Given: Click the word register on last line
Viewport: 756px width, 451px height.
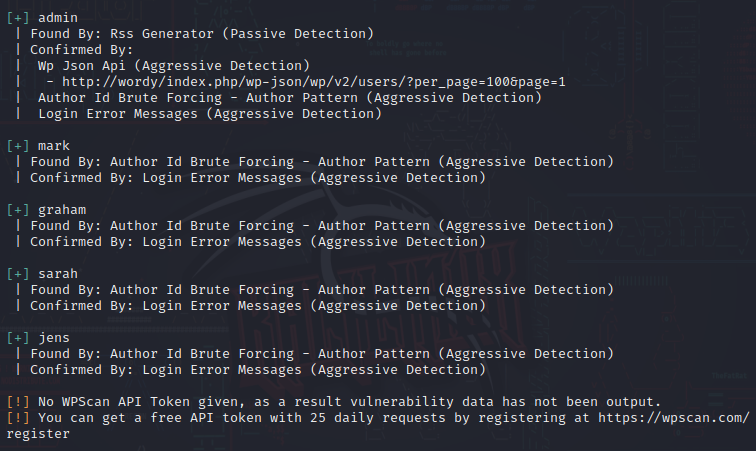Looking at the screenshot, I should [38, 434].
